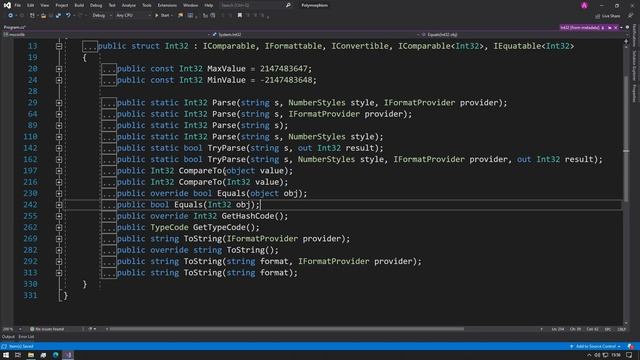Screen dimensions: 640x360
Task: Open Edge browser from taskbar
Action: pyautogui.click(x=56, y=355)
